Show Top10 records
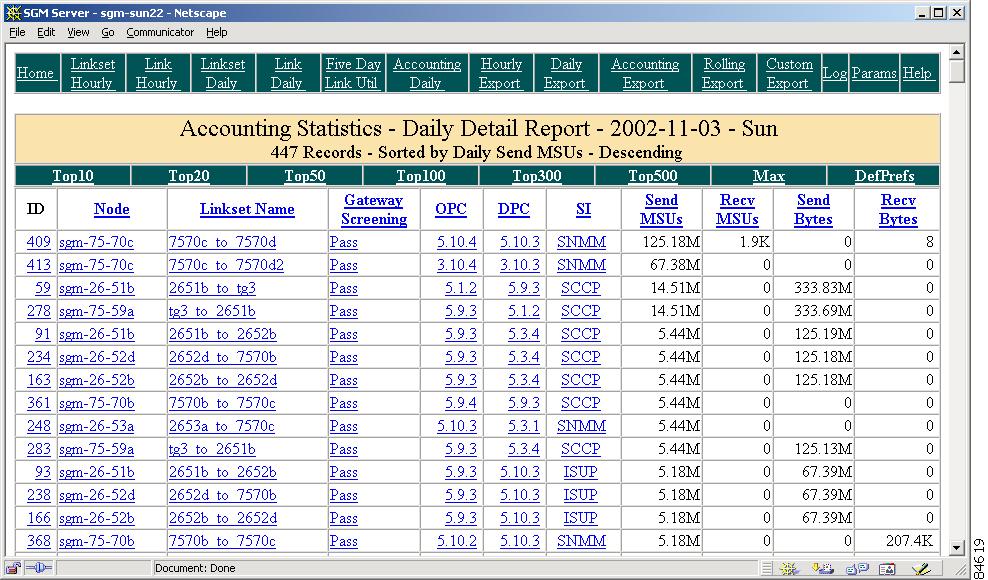The image size is (988, 580). (x=72, y=176)
